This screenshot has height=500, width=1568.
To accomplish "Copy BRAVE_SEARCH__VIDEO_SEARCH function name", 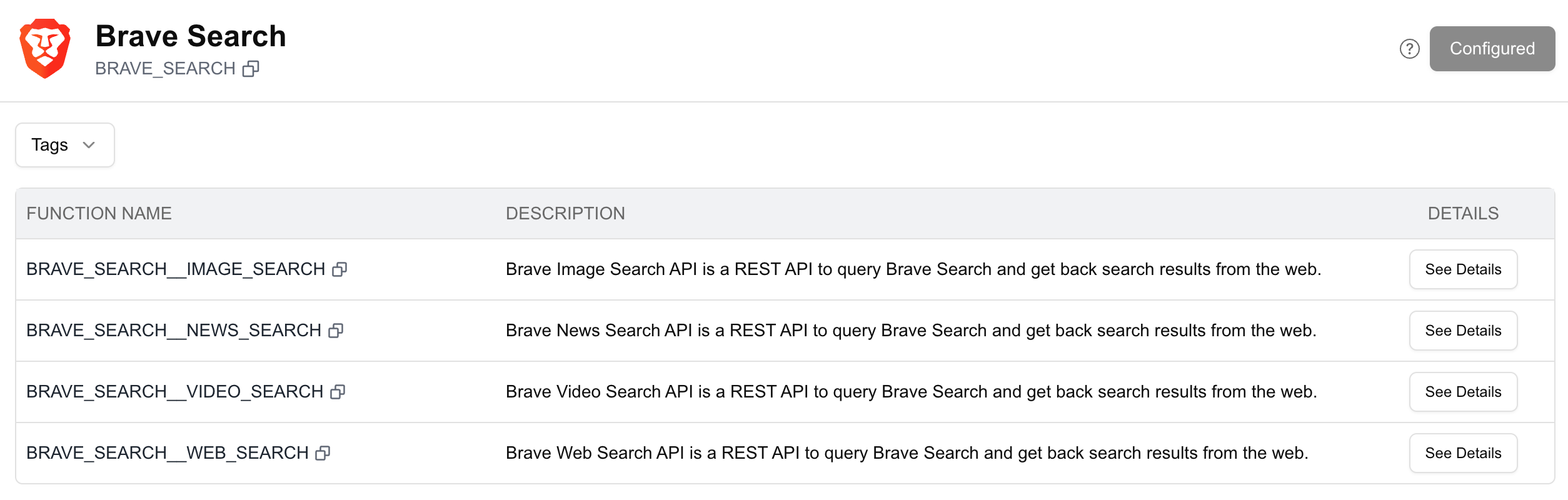I will point(338,392).
